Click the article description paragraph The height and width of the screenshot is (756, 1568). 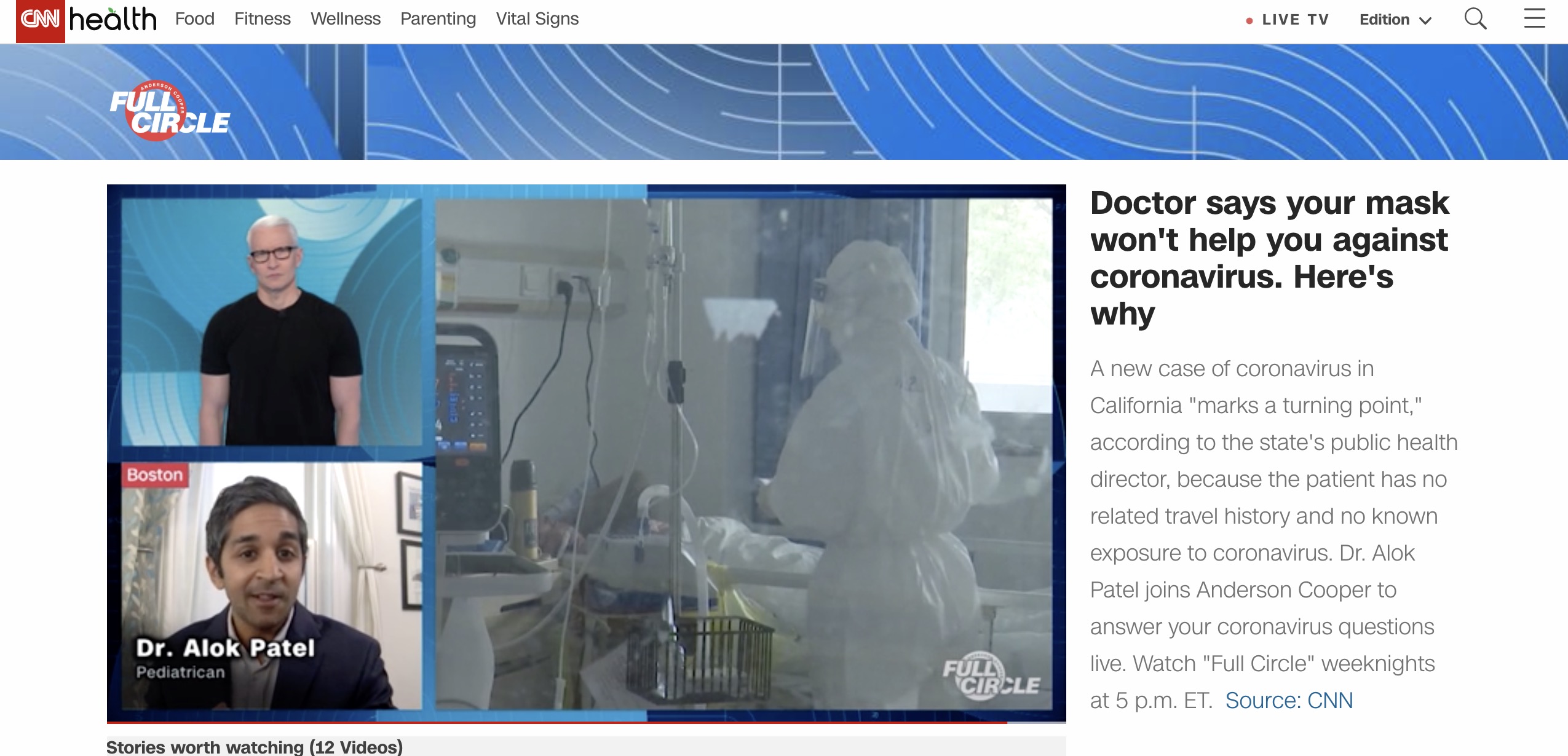point(1273,534)
